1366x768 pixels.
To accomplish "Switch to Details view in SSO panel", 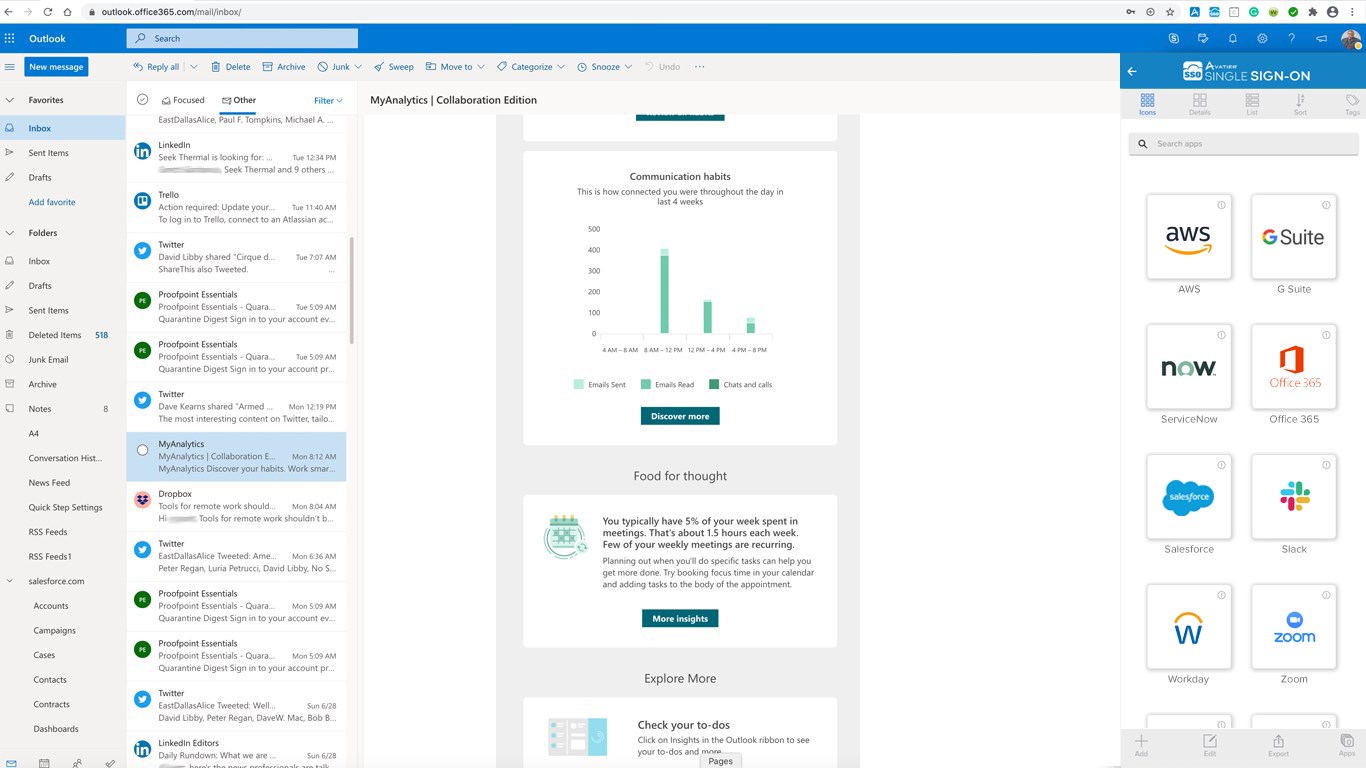I will click(x=1199, y=104).
